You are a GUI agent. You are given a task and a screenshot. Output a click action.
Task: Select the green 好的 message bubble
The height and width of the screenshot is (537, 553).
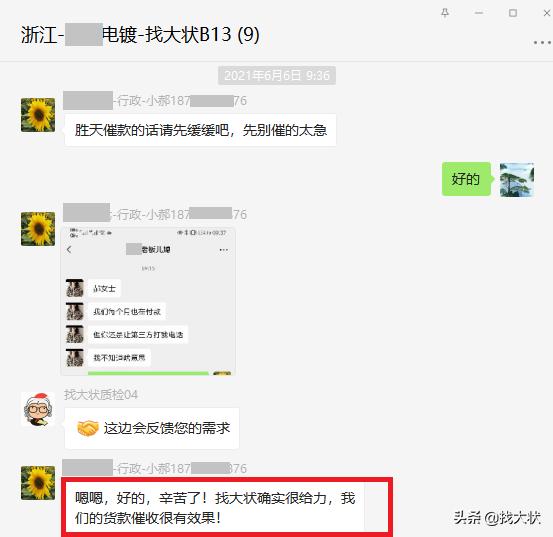click(x=466, y=179)
